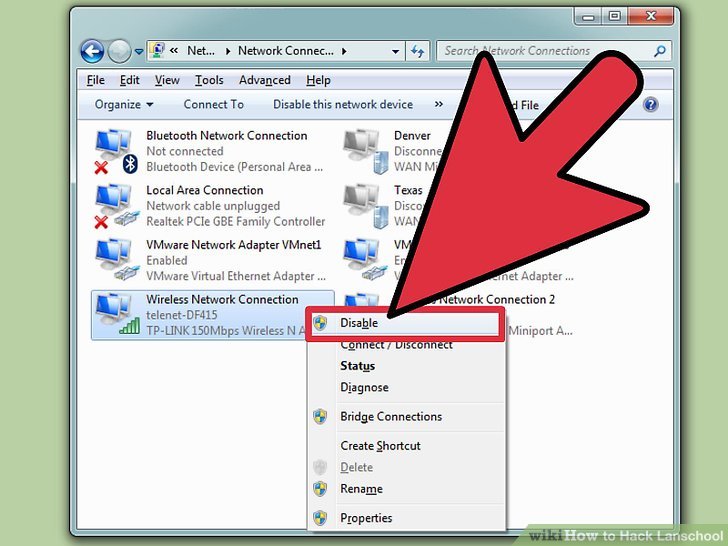Open the Edit menu
Screen dimensions: 728x546
point(130,80)
